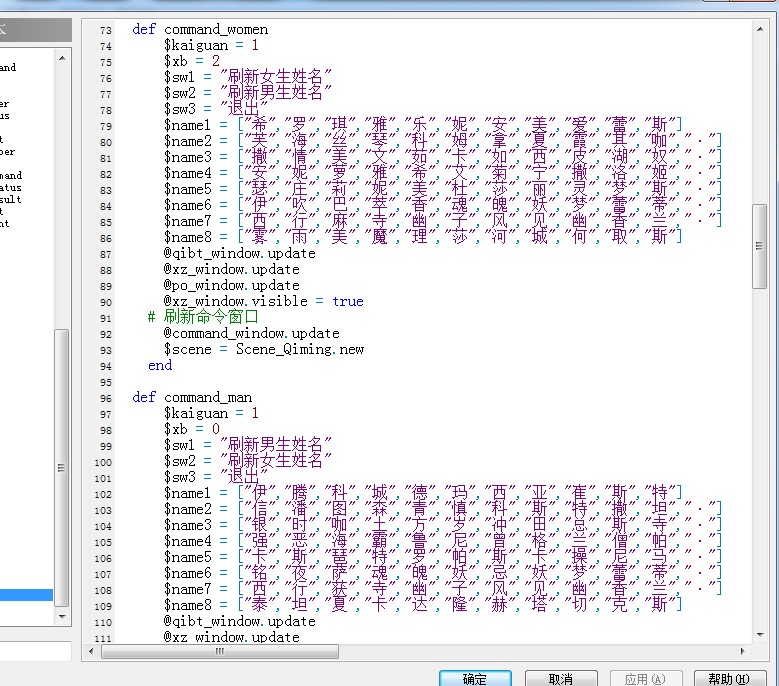Click '$name2' on line 80

187,142
